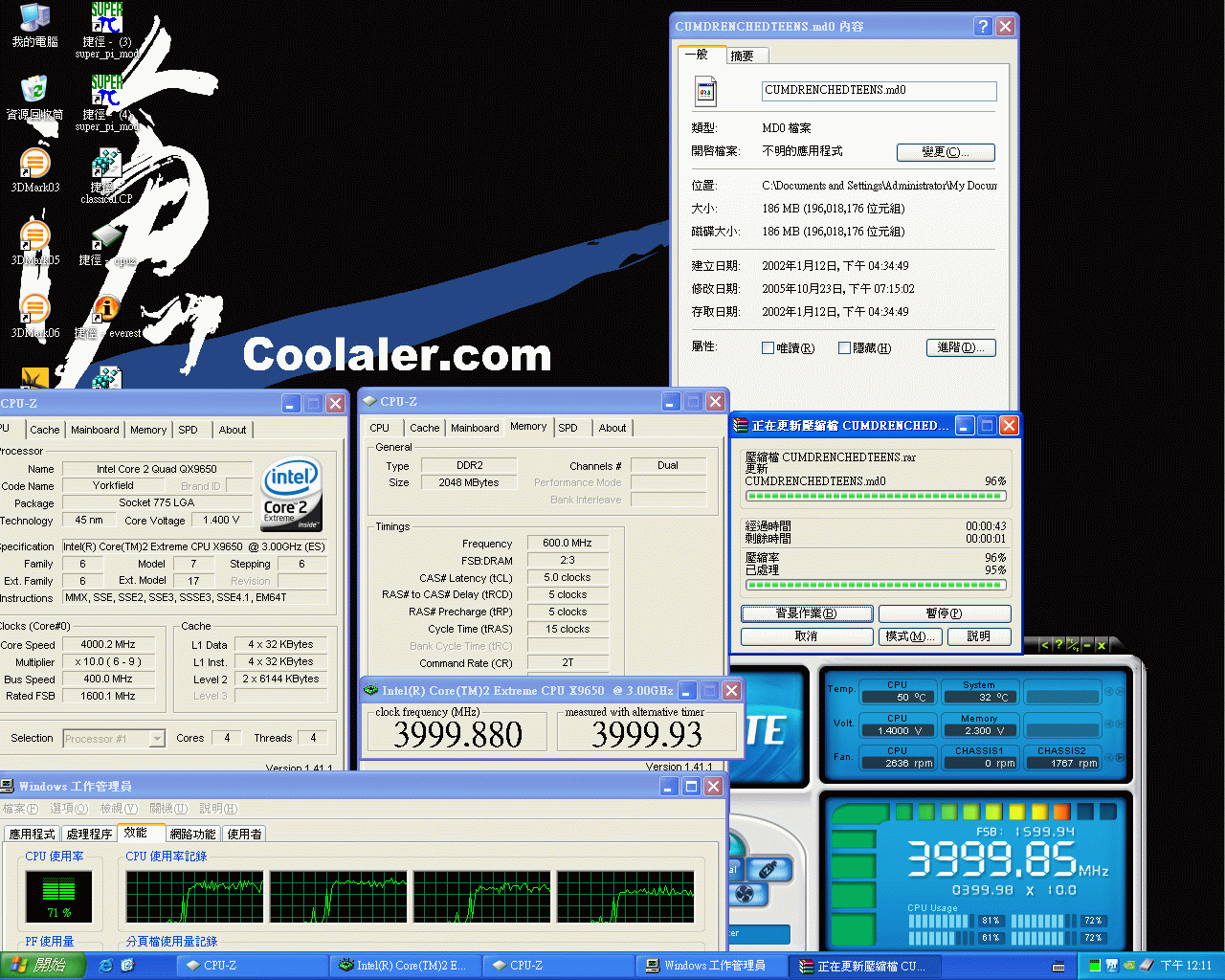
Task: Launch the 3DMark05 desktop shortcut
Action: click(x=34, y=235)
